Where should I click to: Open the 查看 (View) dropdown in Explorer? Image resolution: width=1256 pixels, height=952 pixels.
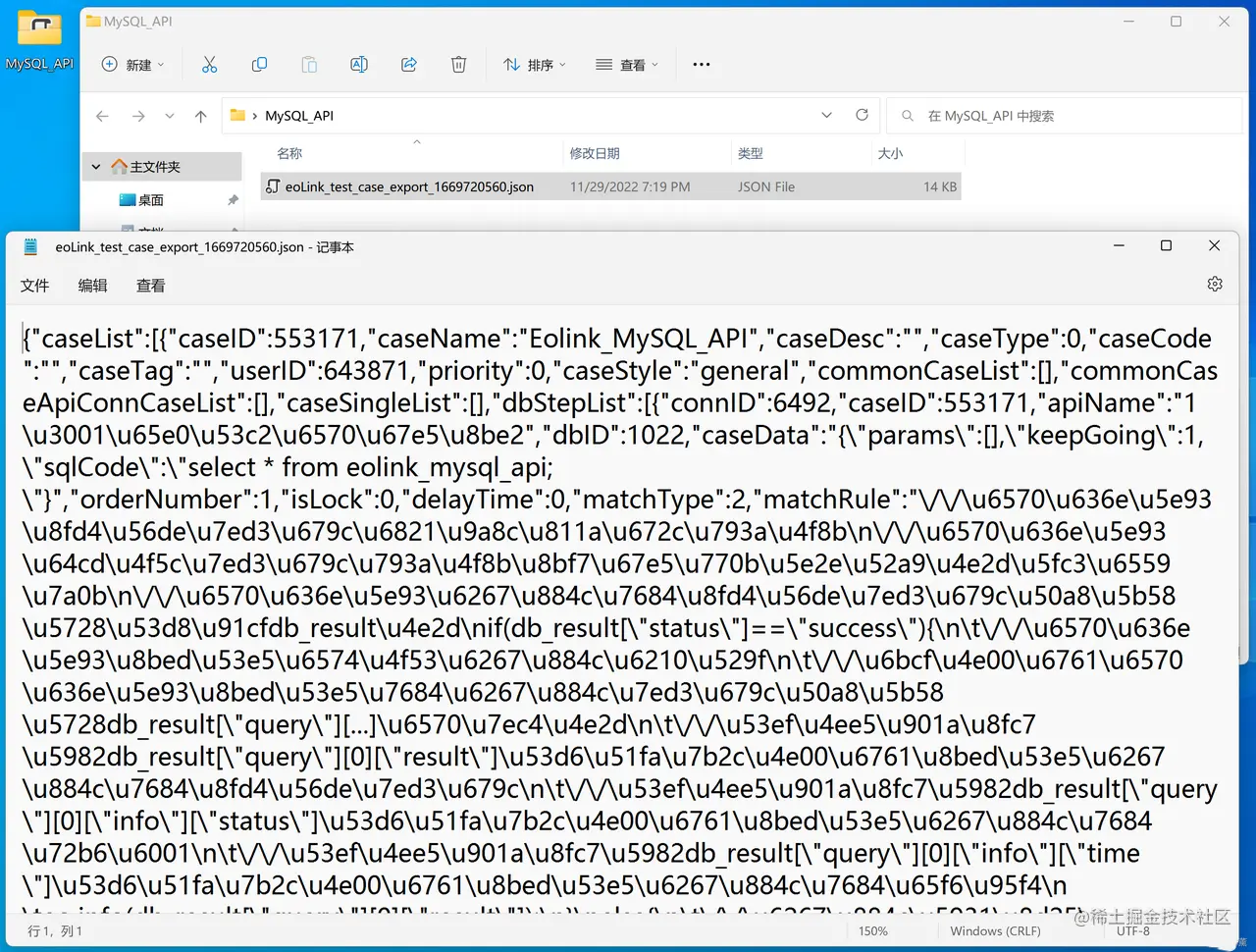point(627,65)
